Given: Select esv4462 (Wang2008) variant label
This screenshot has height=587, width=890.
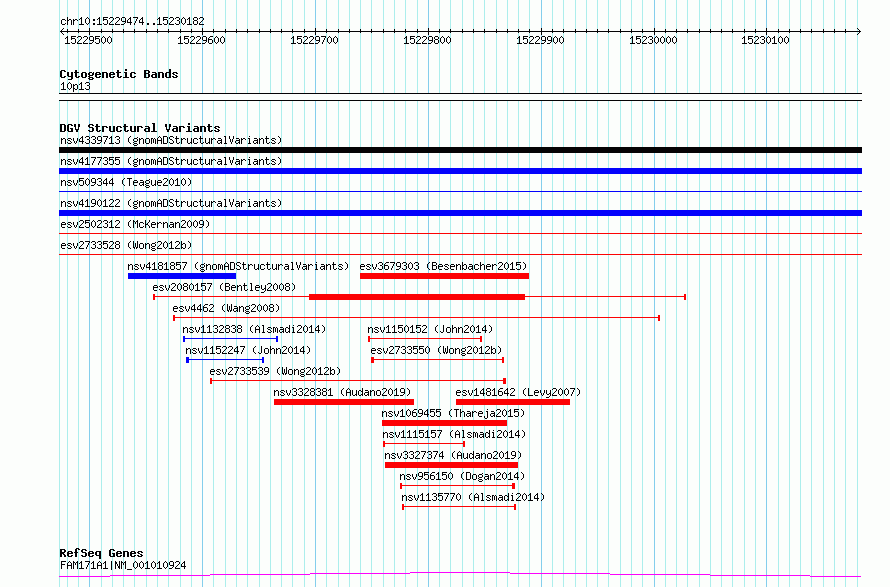Looking at the screenshot, I should pyautogui.click(x=226, y=308).
